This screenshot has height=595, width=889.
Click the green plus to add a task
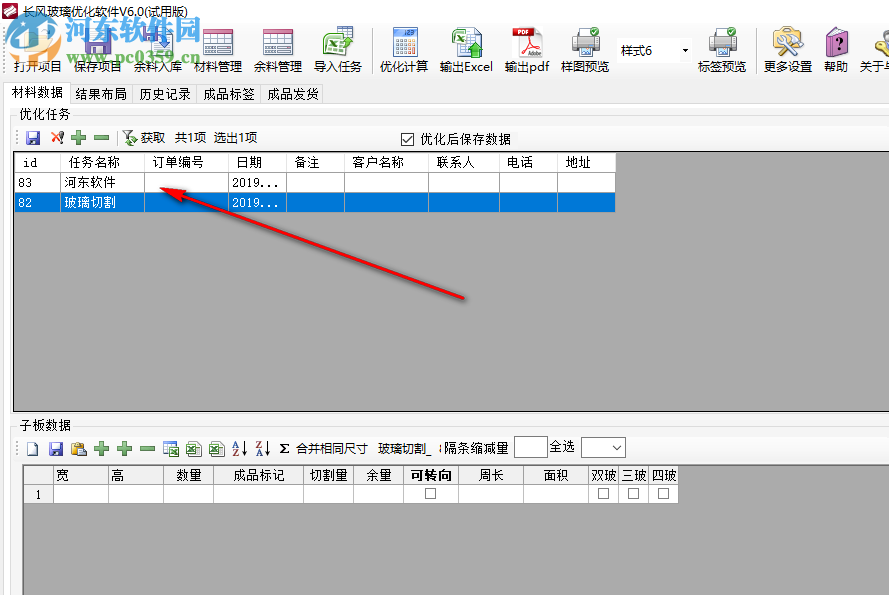78,138
